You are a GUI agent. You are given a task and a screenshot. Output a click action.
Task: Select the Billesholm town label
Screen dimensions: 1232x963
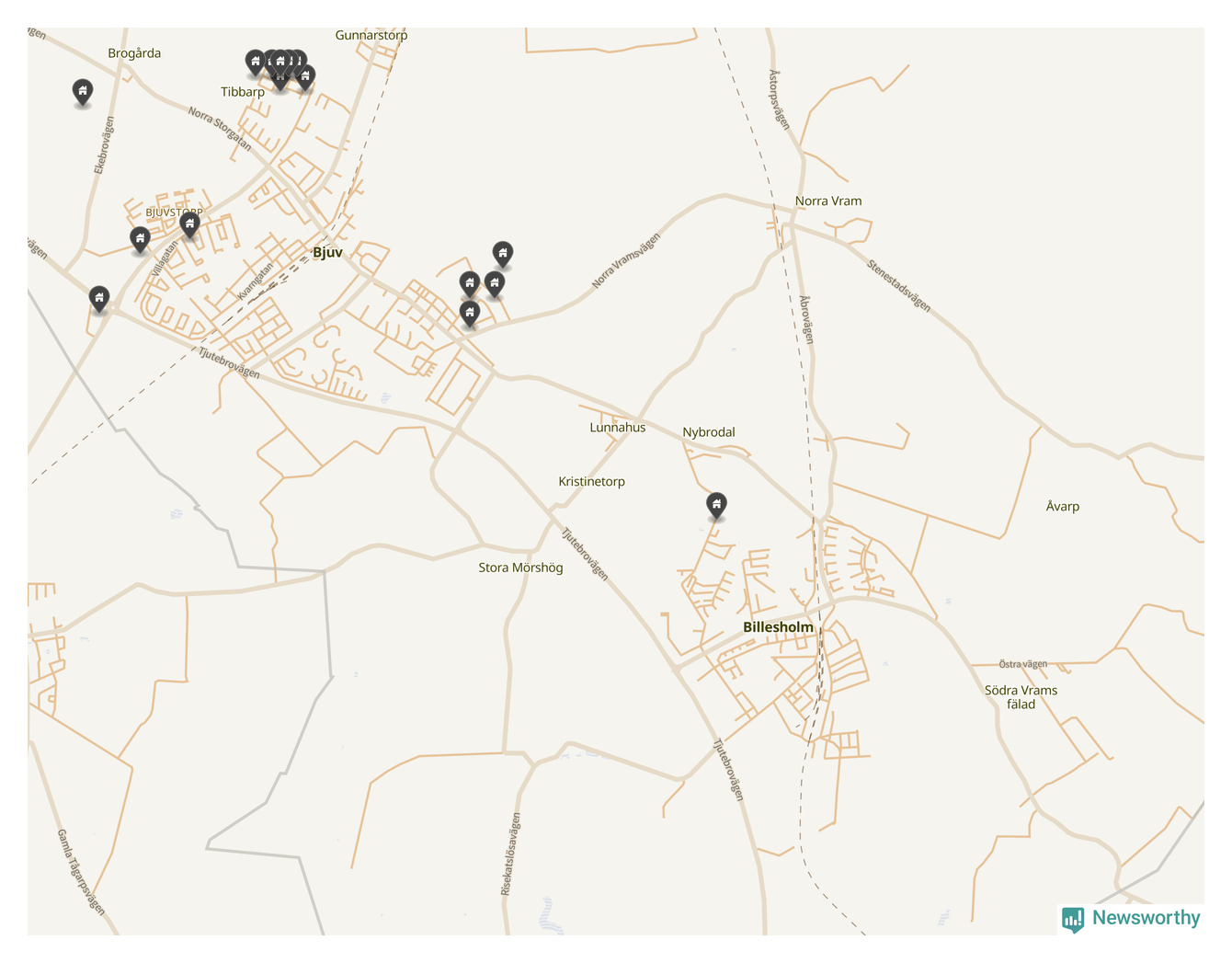pyautogui.click(x=778, y=627)
